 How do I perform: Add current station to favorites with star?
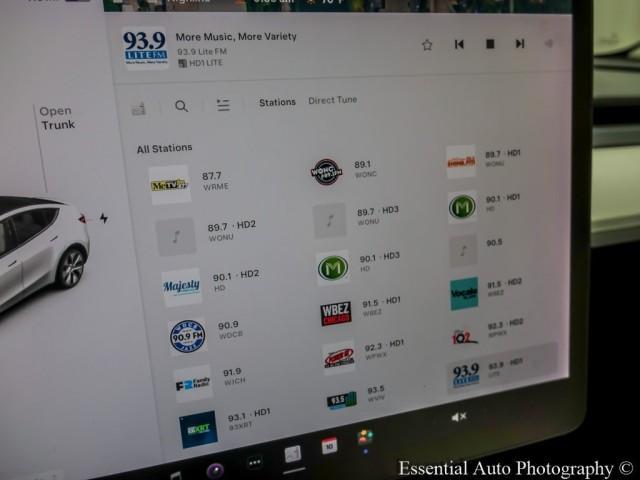pyautogui.click(x=427, y=44)
